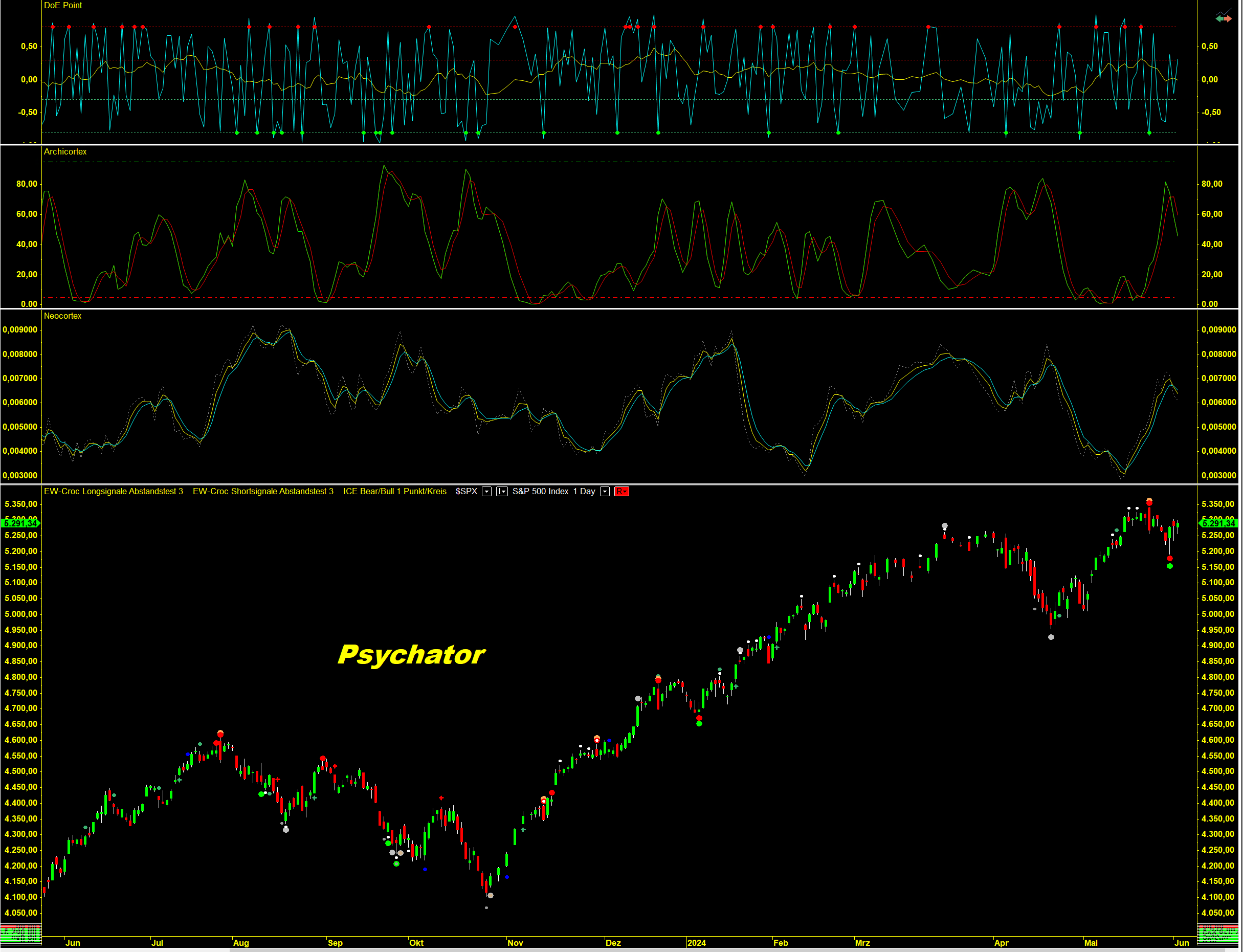Click EW-Croc Longsignale Abstandstest 3 label
1243x952 pixels.
click(114, 491)
